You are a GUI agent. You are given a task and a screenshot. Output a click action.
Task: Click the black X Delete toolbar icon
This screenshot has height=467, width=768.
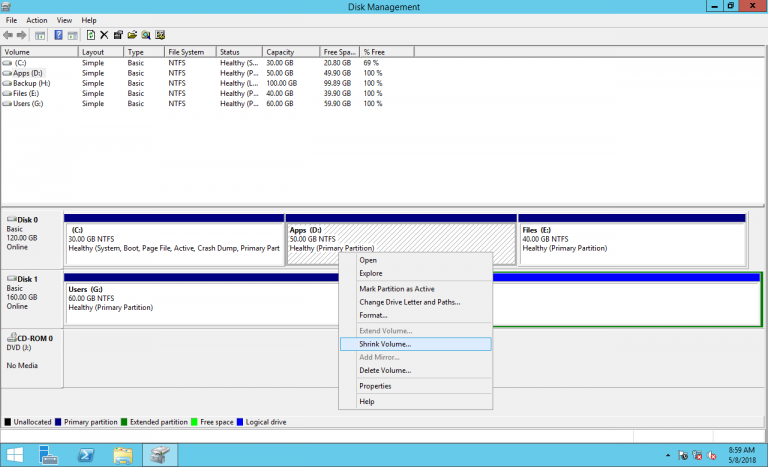pos(104,35)
